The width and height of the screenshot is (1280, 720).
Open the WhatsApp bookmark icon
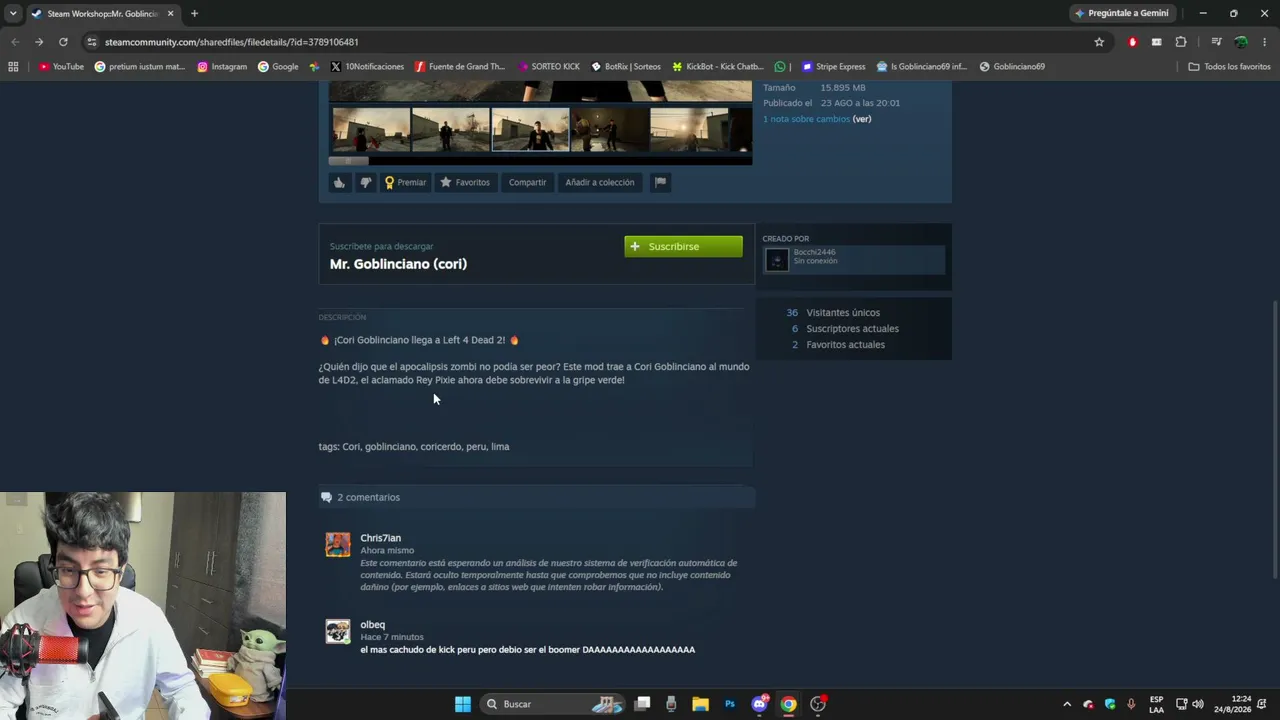[x=780, y=67]
